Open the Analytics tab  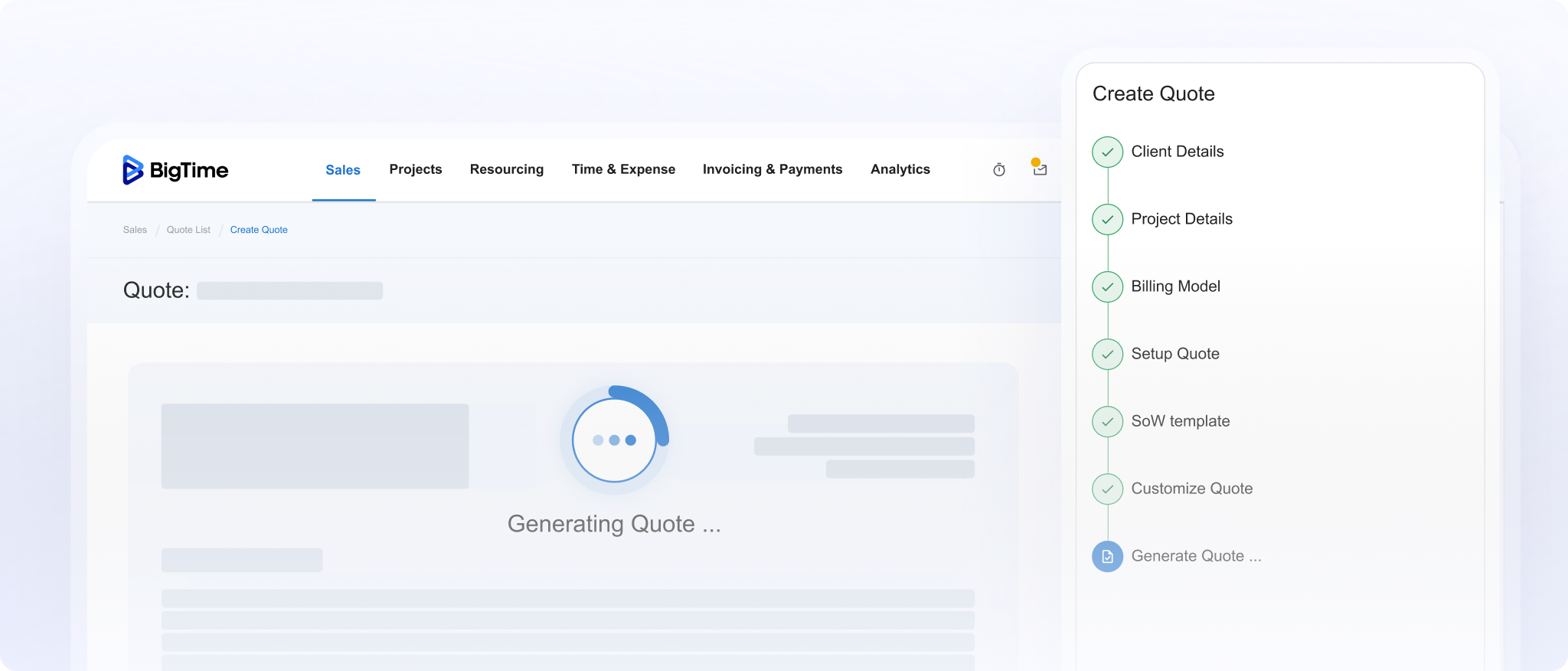pyautogui.click(x=900, y=169)
